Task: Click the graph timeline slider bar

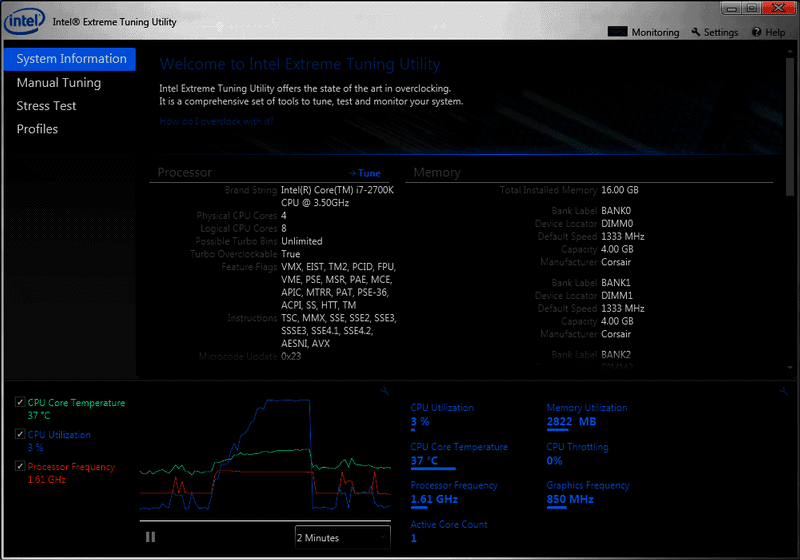Action: [x=265, y=521]
